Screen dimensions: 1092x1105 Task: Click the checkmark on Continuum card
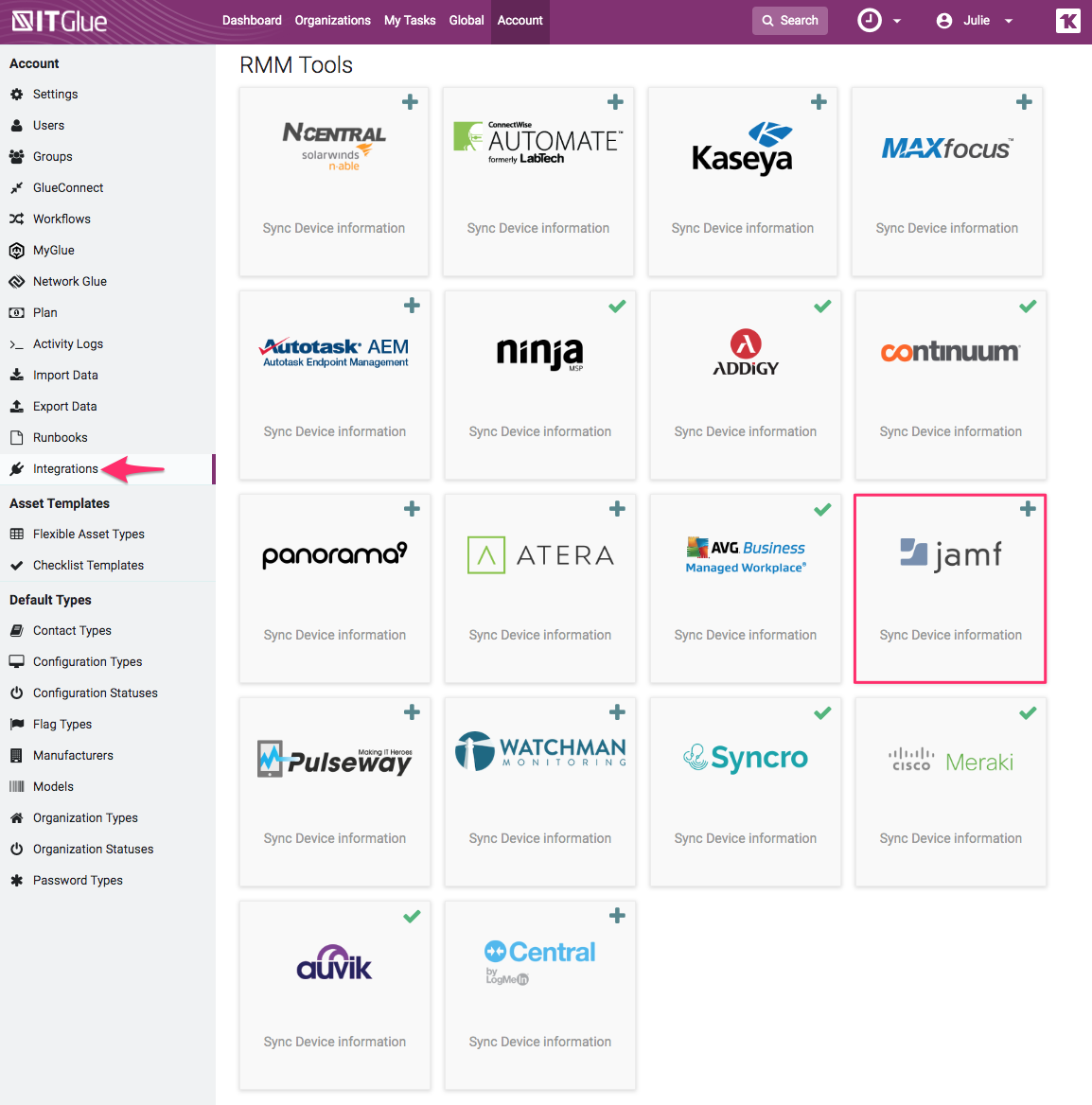1028,306
